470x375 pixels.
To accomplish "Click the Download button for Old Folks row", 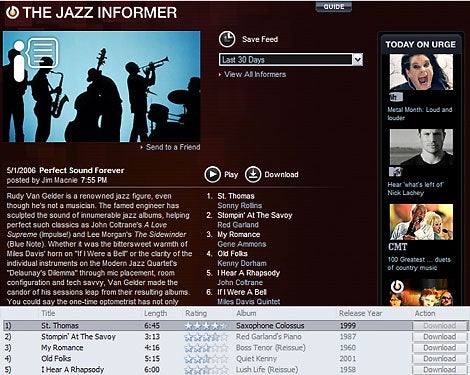I will 440,359.
